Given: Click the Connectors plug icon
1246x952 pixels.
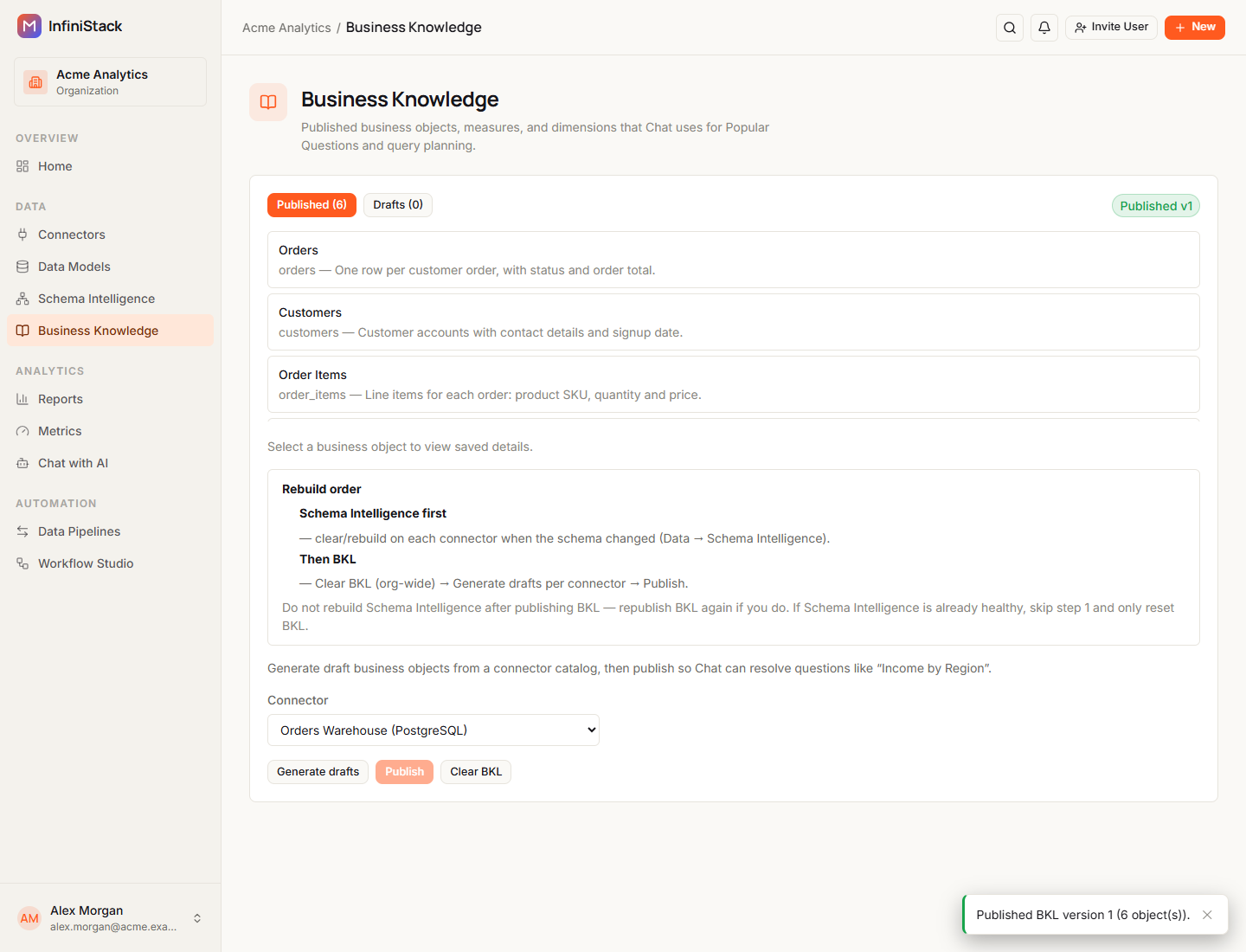Looking at the screenshot, I should [22, 235].
